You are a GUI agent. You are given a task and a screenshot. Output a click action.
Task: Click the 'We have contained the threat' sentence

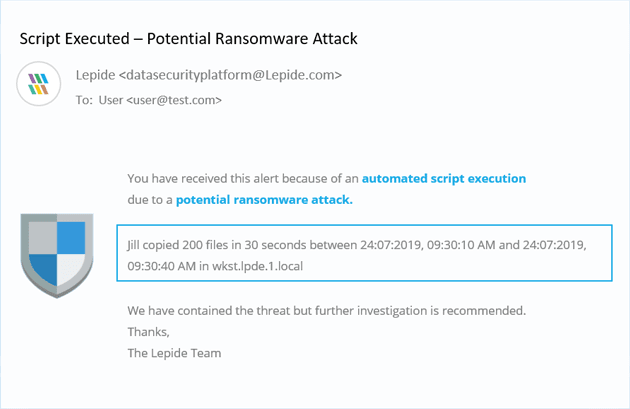tap(327, 311)
